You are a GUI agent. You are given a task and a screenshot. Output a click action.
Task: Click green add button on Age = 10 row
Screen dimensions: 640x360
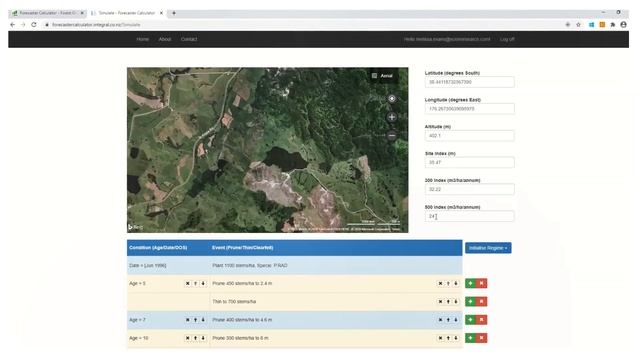[471, 338]
